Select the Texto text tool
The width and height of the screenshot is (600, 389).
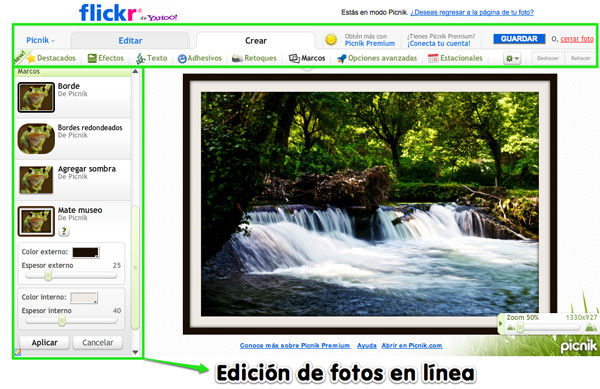(x=152, y=58)
